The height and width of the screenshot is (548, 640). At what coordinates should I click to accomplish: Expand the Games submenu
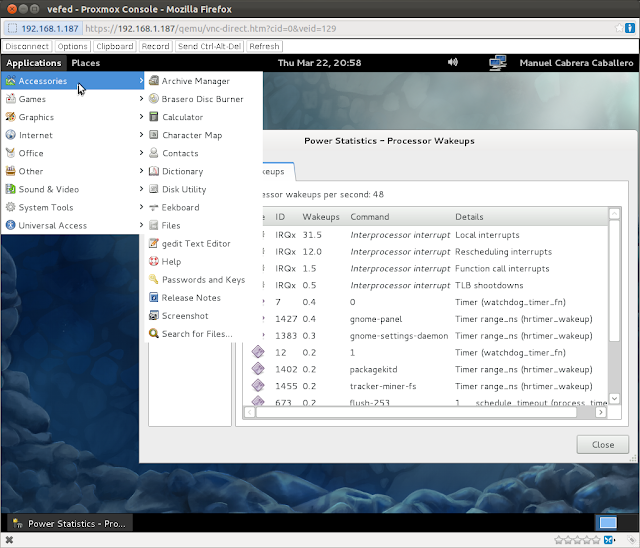(x=73, y=99)
